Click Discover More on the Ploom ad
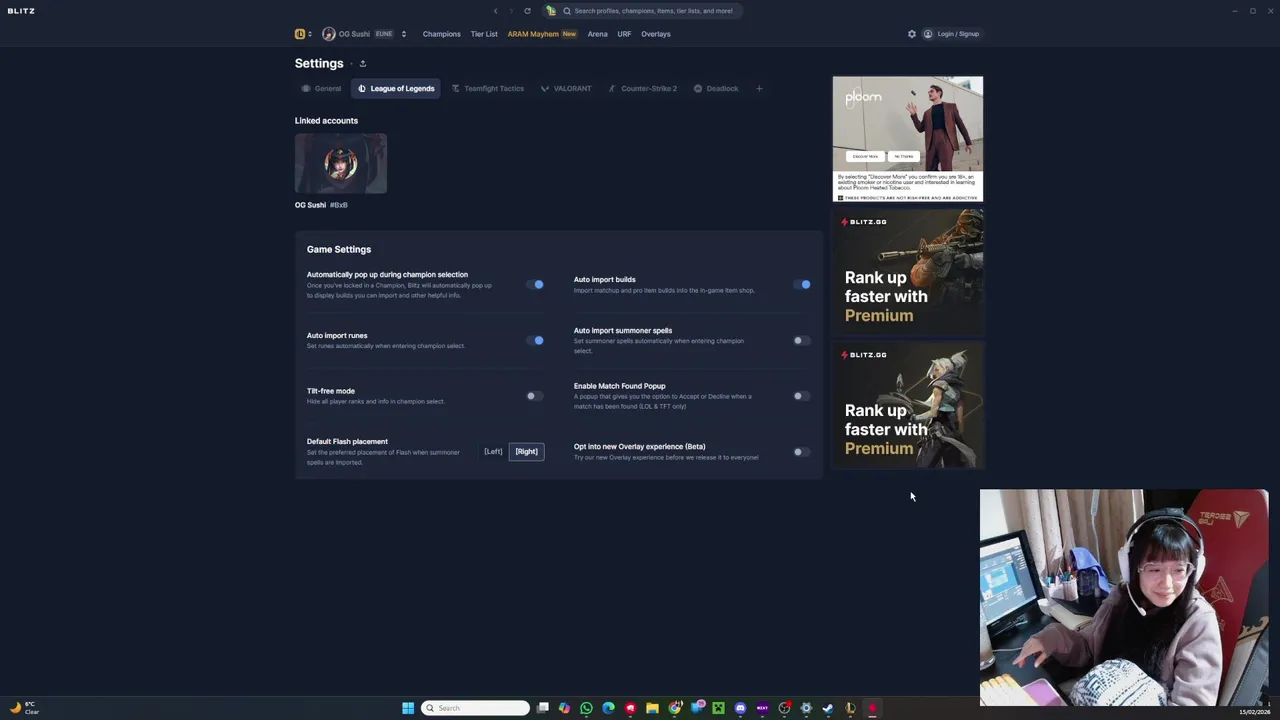This screenshot has height=720, width=1280. click(865, 156)
